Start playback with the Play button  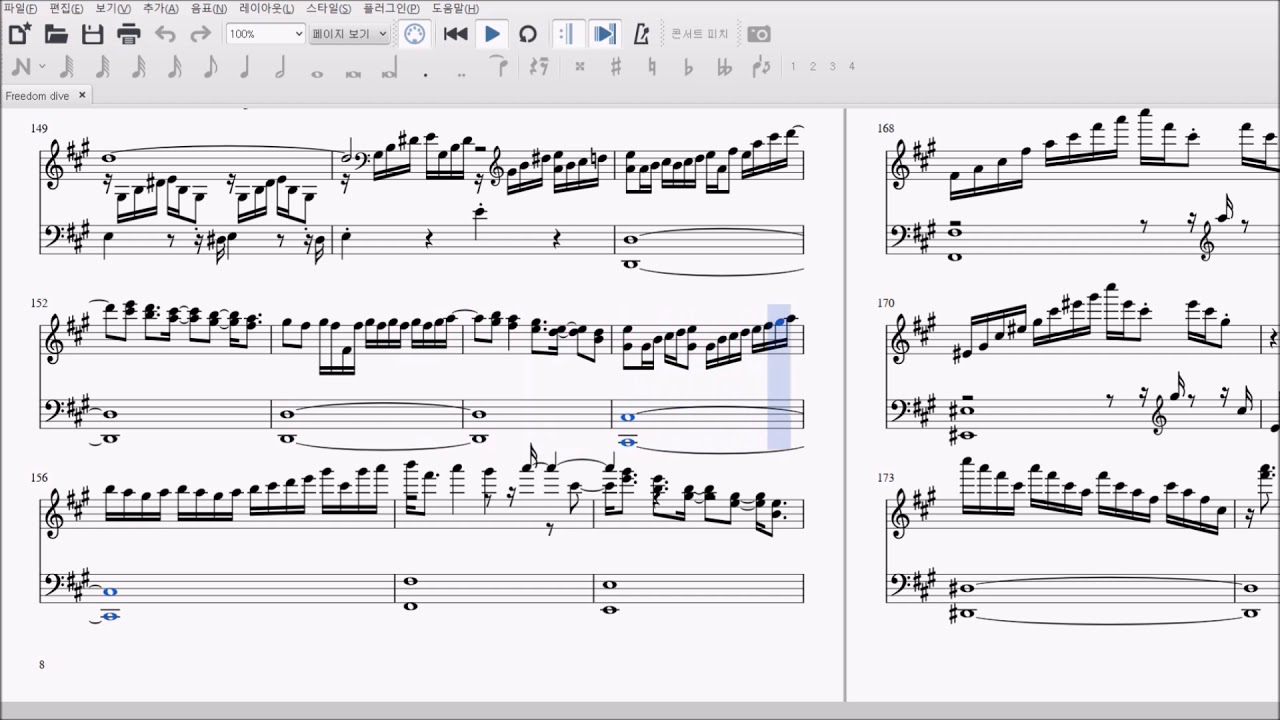[492, 34]
